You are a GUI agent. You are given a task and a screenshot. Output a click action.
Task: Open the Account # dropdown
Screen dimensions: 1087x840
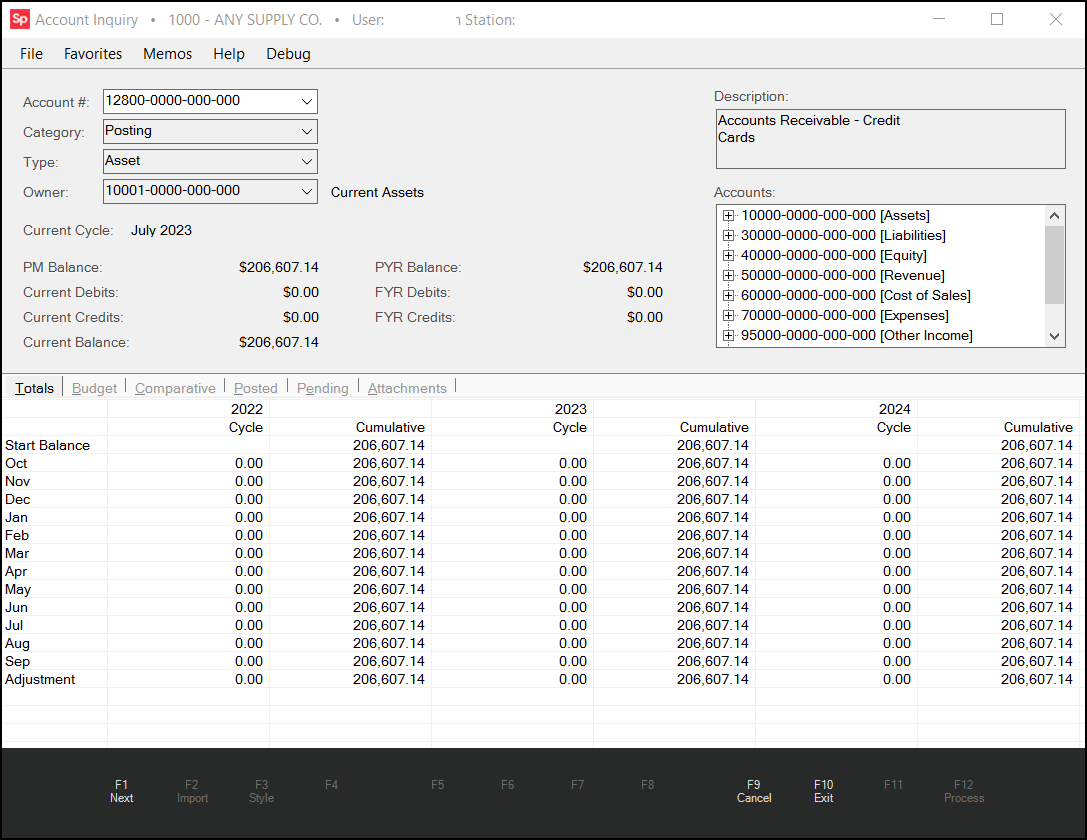[x=306, y=101]
